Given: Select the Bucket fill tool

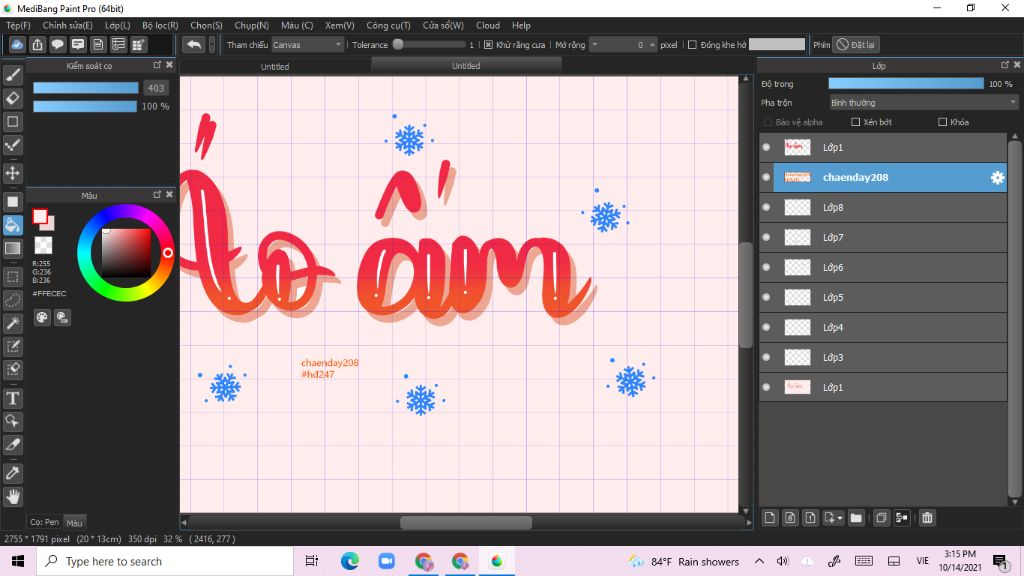Looking at the screenshot, I should pyautogui.click(x=12, y=225).
